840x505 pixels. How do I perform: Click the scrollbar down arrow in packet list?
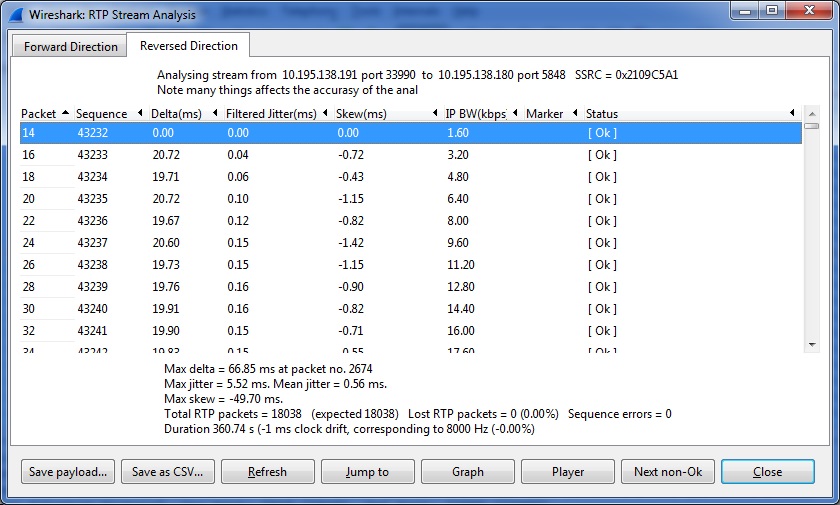811,345
